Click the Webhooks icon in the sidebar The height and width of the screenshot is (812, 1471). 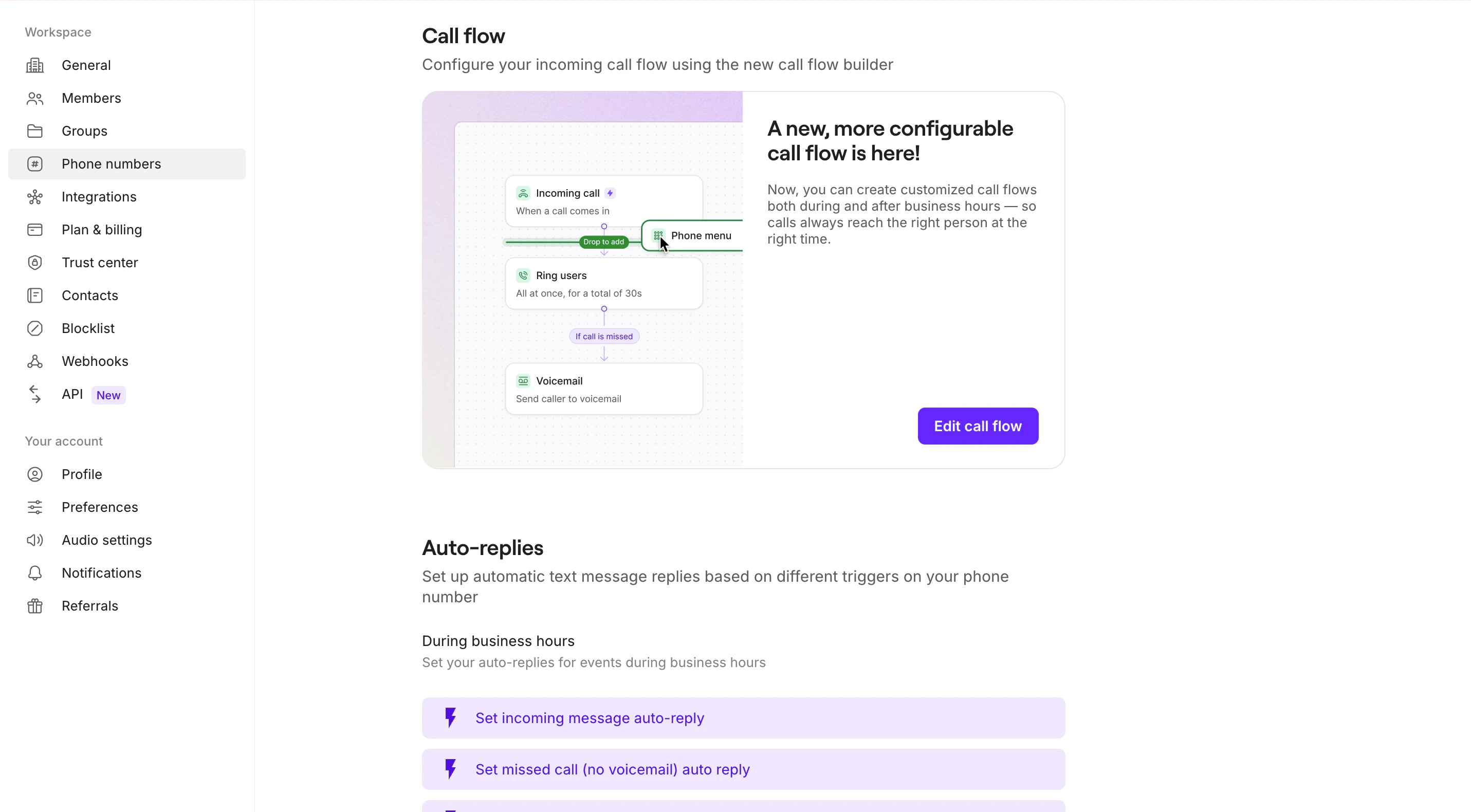click(x=35, y=361)
